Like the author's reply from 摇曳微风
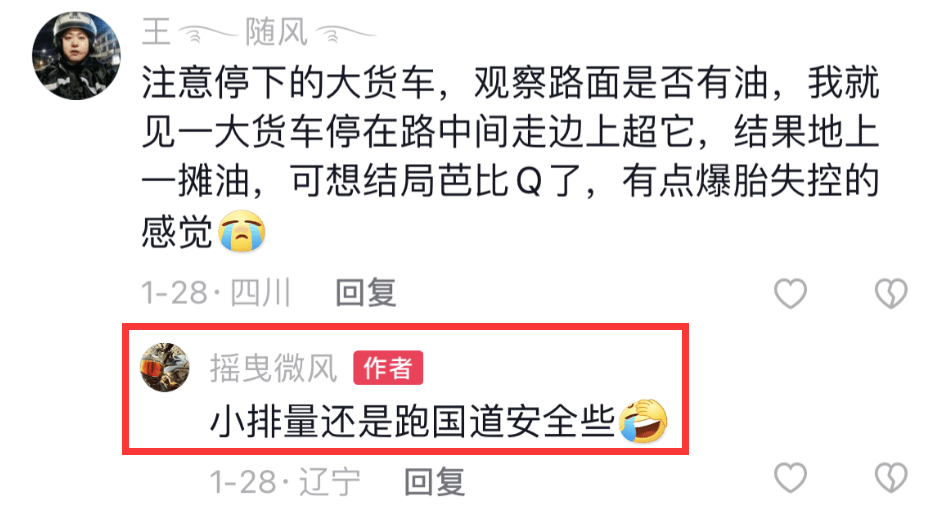938x532 pixels. (790, 478)
